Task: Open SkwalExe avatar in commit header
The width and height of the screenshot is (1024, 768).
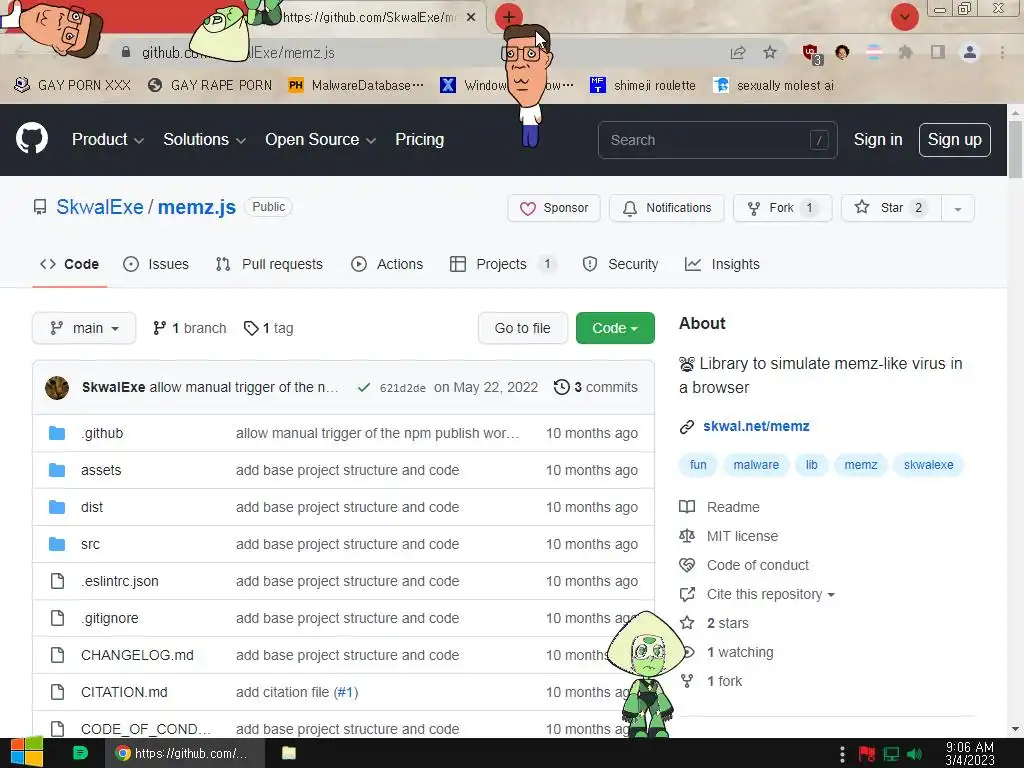Action: (57, 387)
